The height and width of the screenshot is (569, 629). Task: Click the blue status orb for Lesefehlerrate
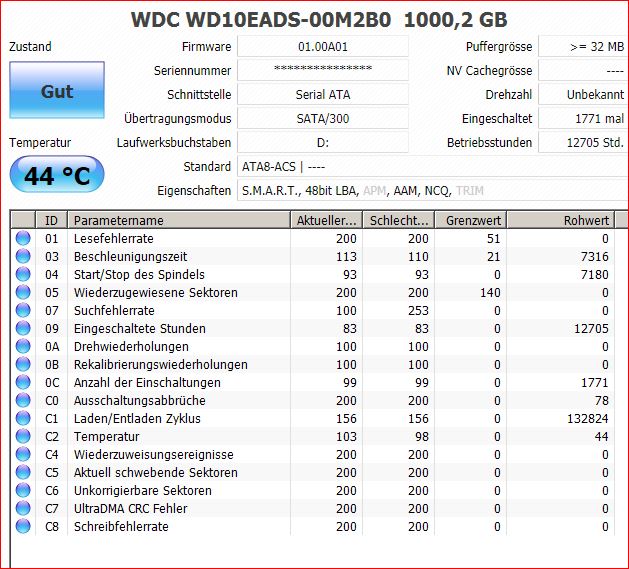coord(23,238)
